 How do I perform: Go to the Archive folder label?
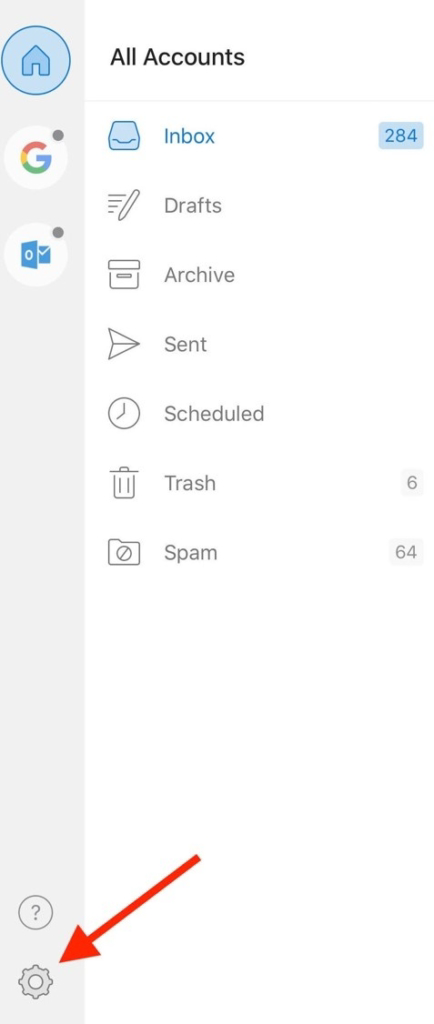point(199,275)
